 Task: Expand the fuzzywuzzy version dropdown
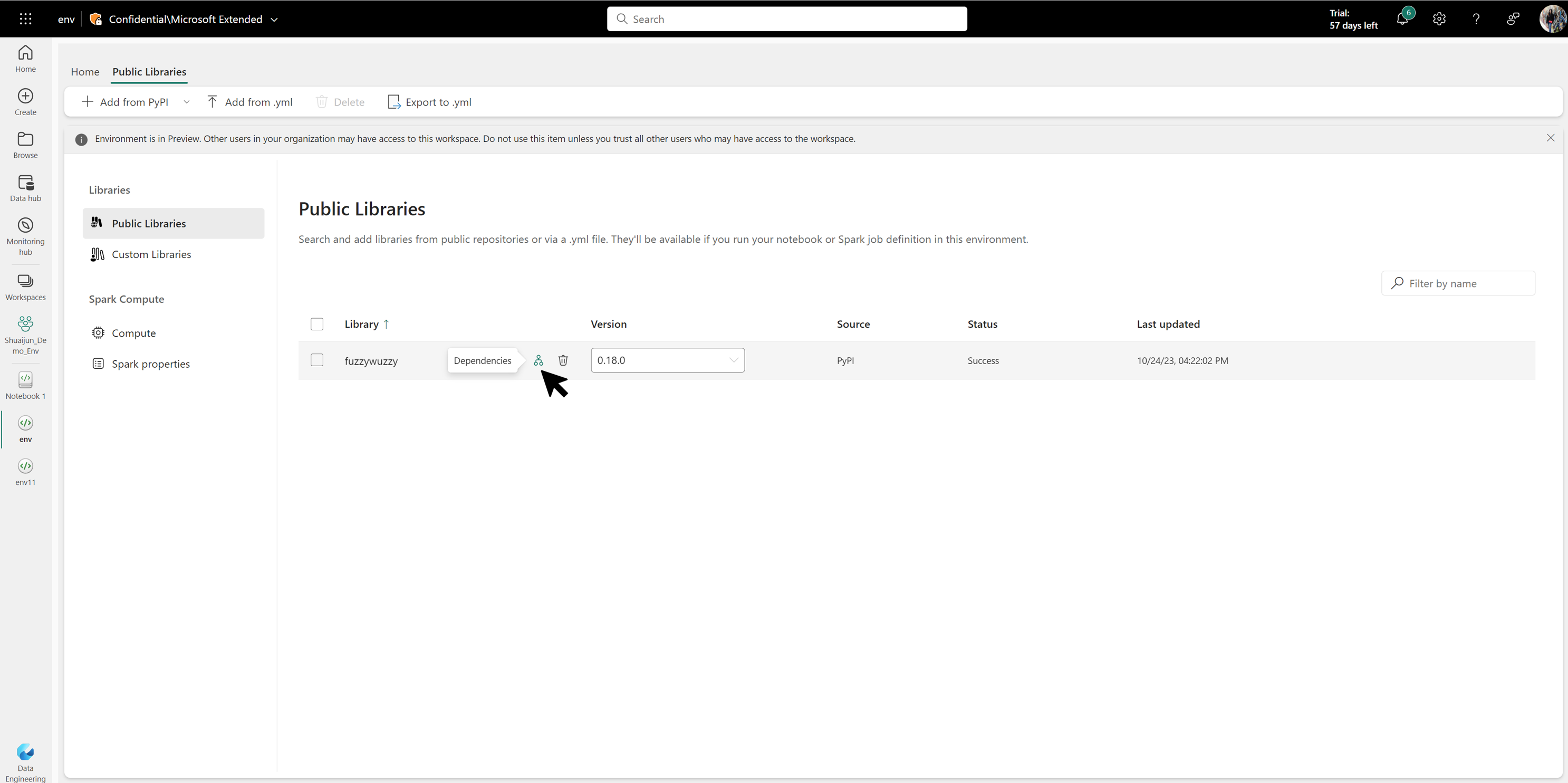[x=733, y=359]
